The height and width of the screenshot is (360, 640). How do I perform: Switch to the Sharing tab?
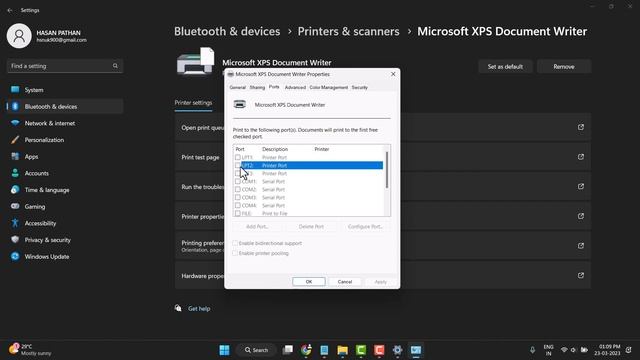coord(257,87)
